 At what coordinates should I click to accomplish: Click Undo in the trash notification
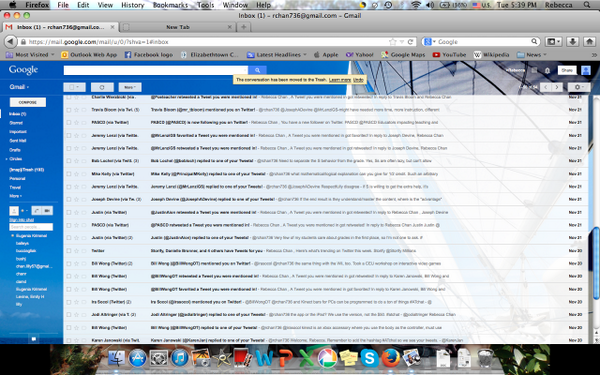(358, 80)
